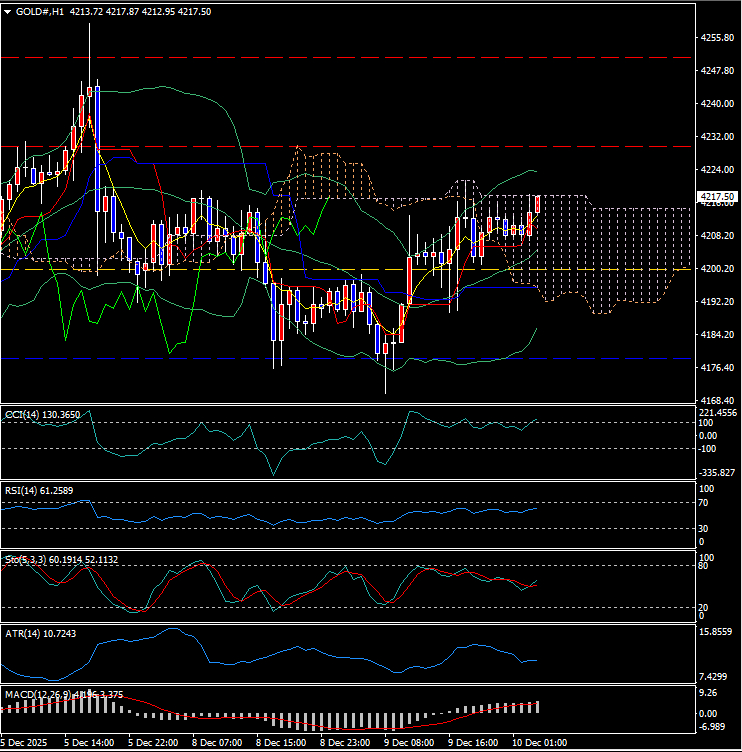The width and height of the screenshot is (742, 752).
Task: Click the 4168.40 price scale label
Action: (718, 400)
